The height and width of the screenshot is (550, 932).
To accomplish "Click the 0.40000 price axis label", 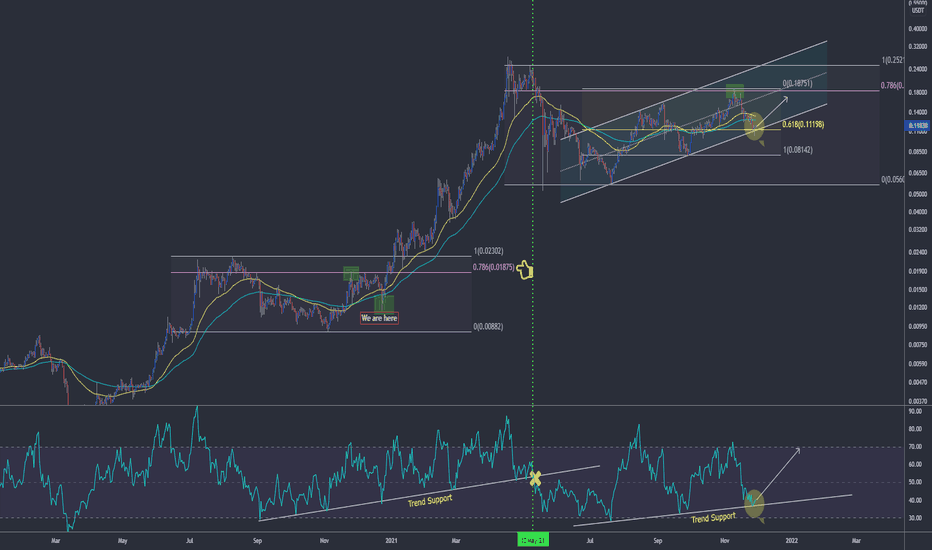I will tap(918, 28).
